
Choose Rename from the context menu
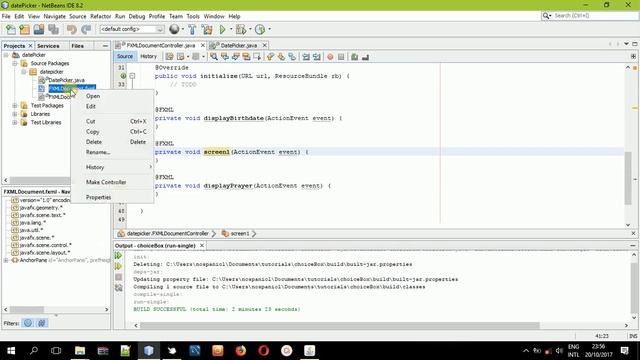112,152
